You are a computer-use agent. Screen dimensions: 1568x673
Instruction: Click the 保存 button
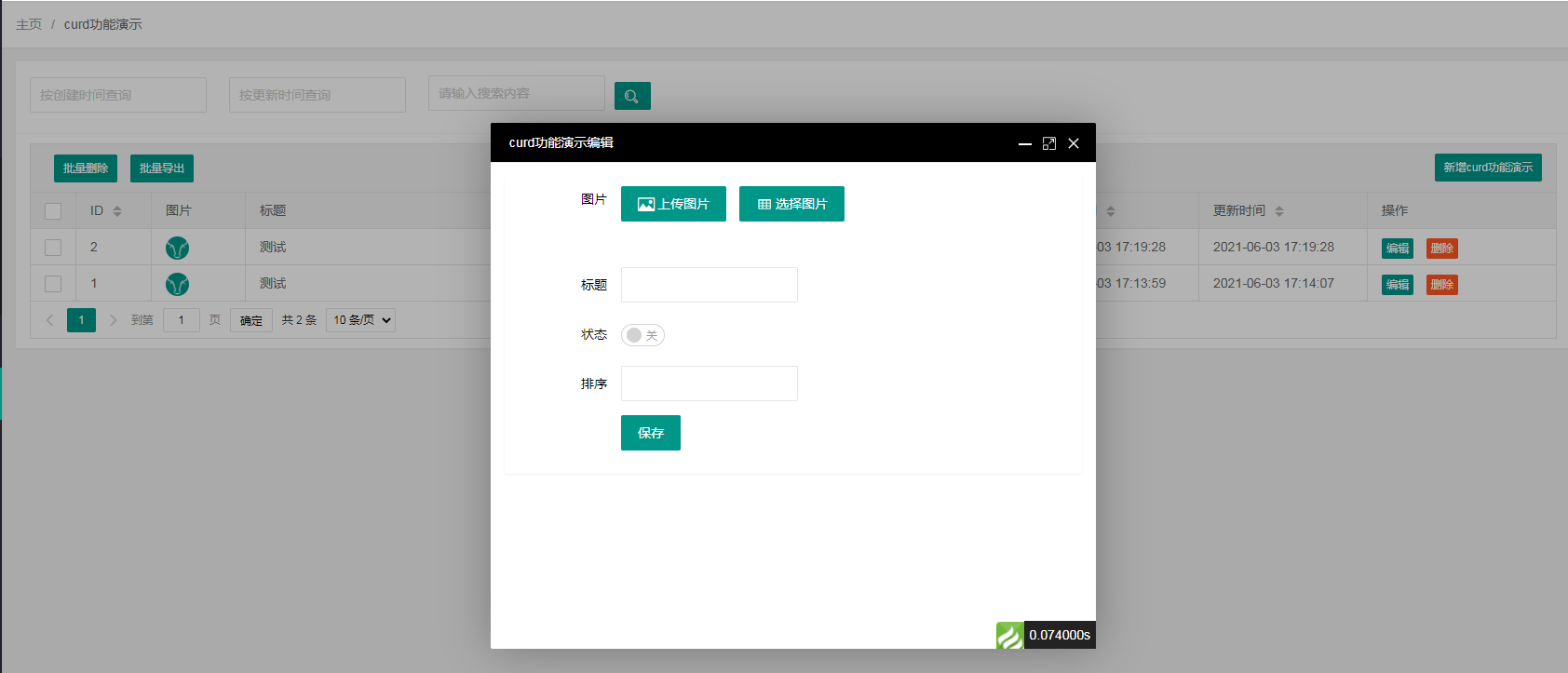tap(651, 433)
